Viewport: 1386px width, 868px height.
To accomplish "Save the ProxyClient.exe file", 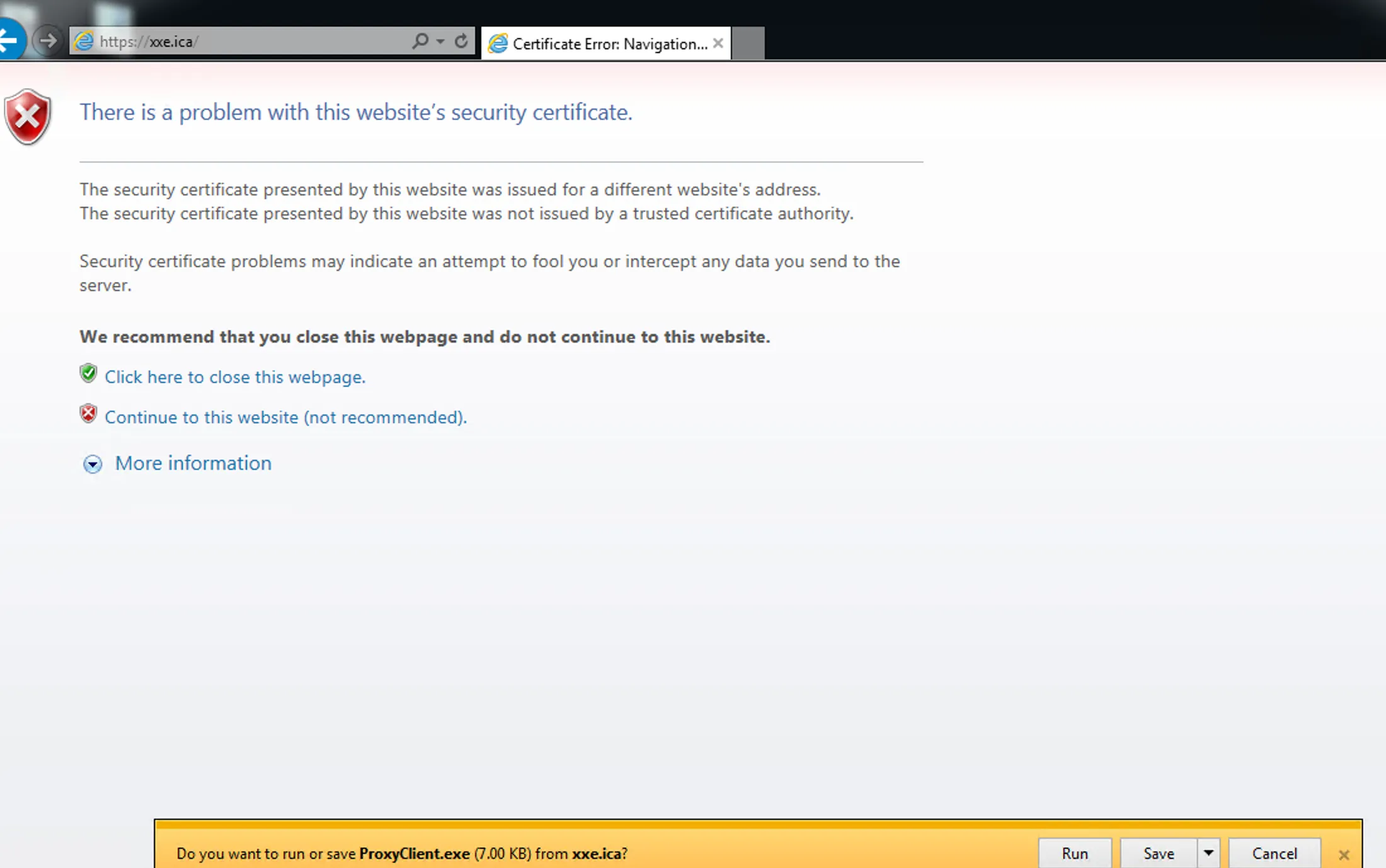I will coord(1158,853).
